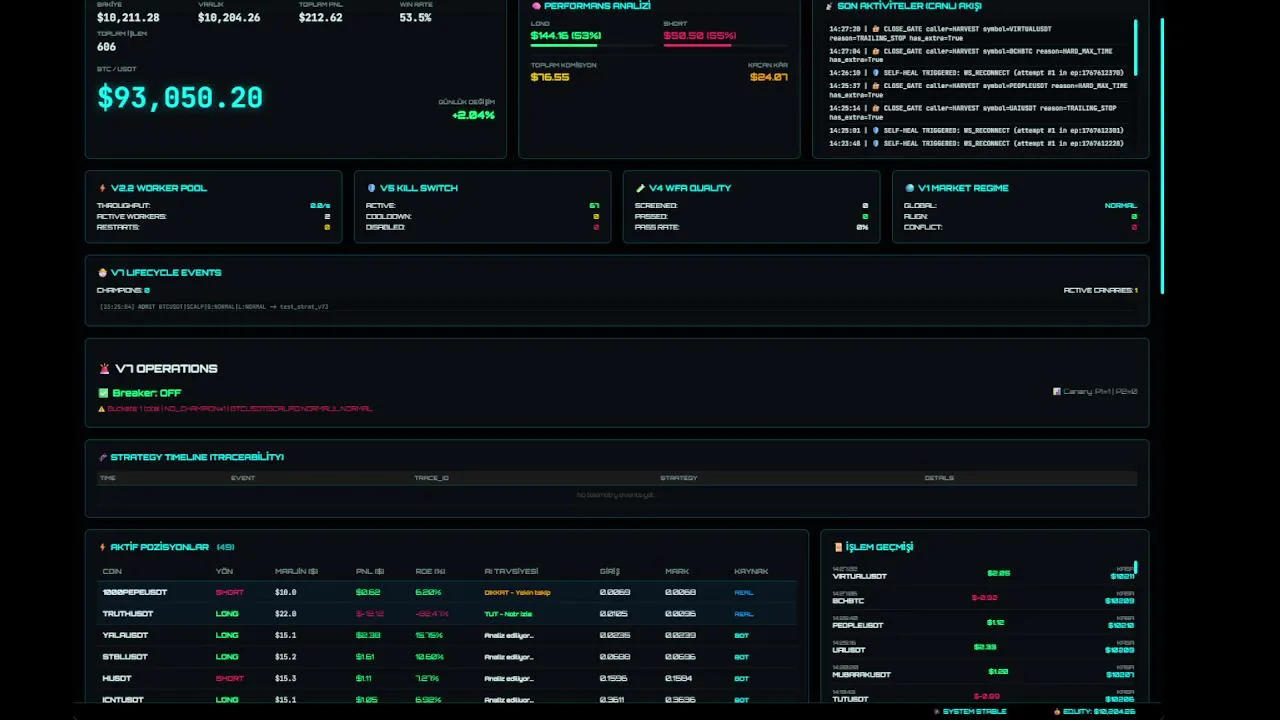Click the TRACE_ID column header in timeline
The height and width of the screenshot is (720, 1280).
pyautogui.click(x=431, y=478)
